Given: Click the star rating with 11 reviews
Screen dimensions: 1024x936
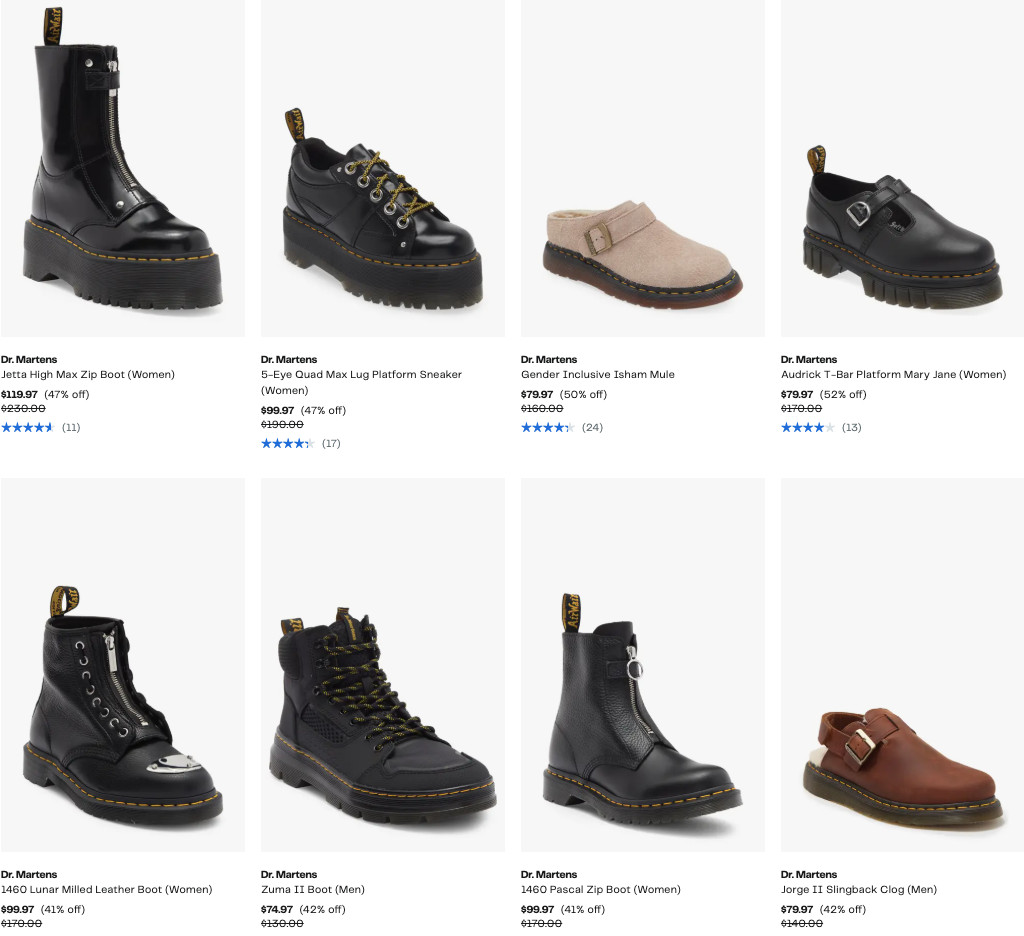Looking at the screenshot, I should click(x=27, y=428).
